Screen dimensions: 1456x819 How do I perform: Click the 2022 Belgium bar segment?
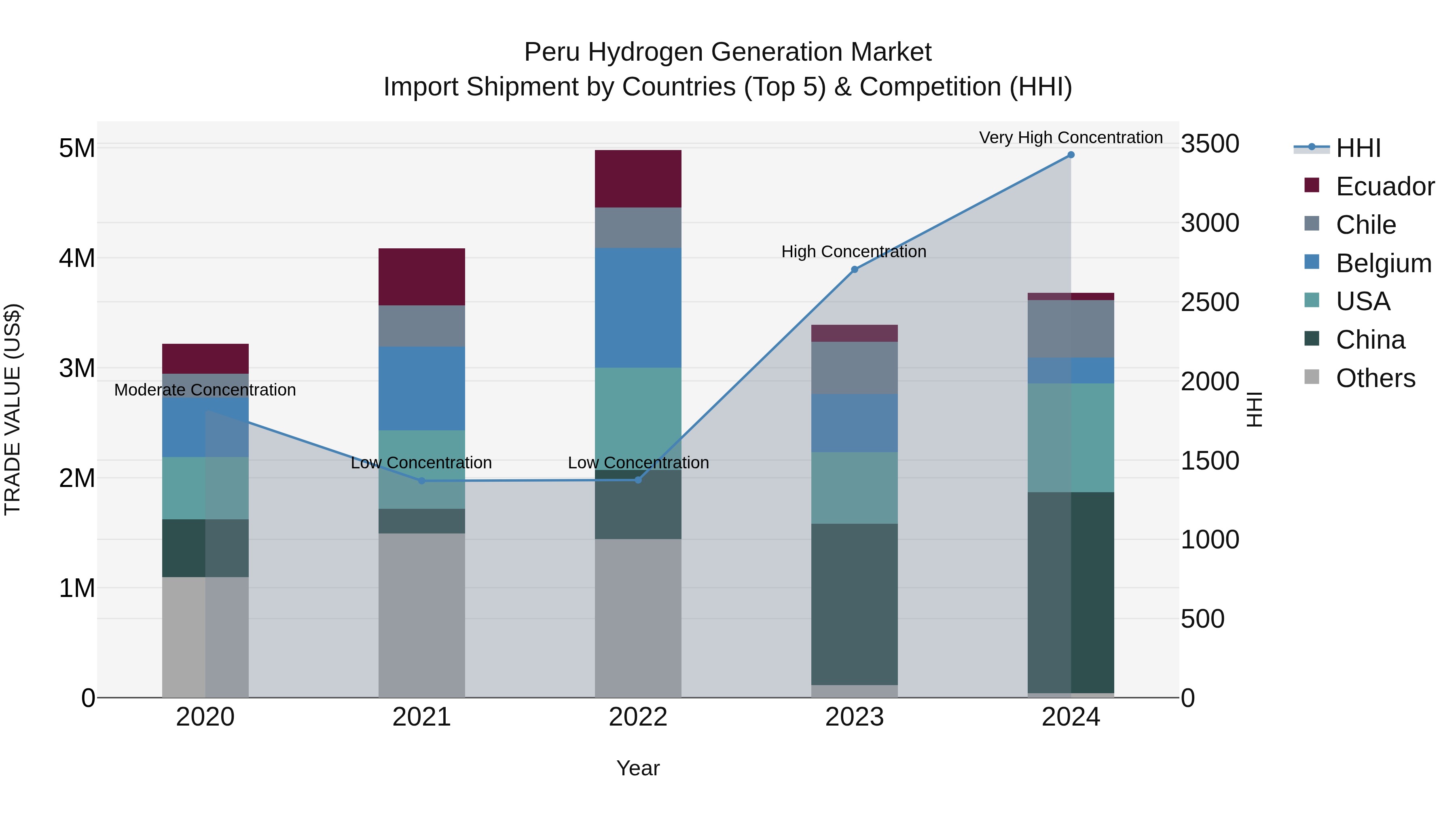(638, 308)
